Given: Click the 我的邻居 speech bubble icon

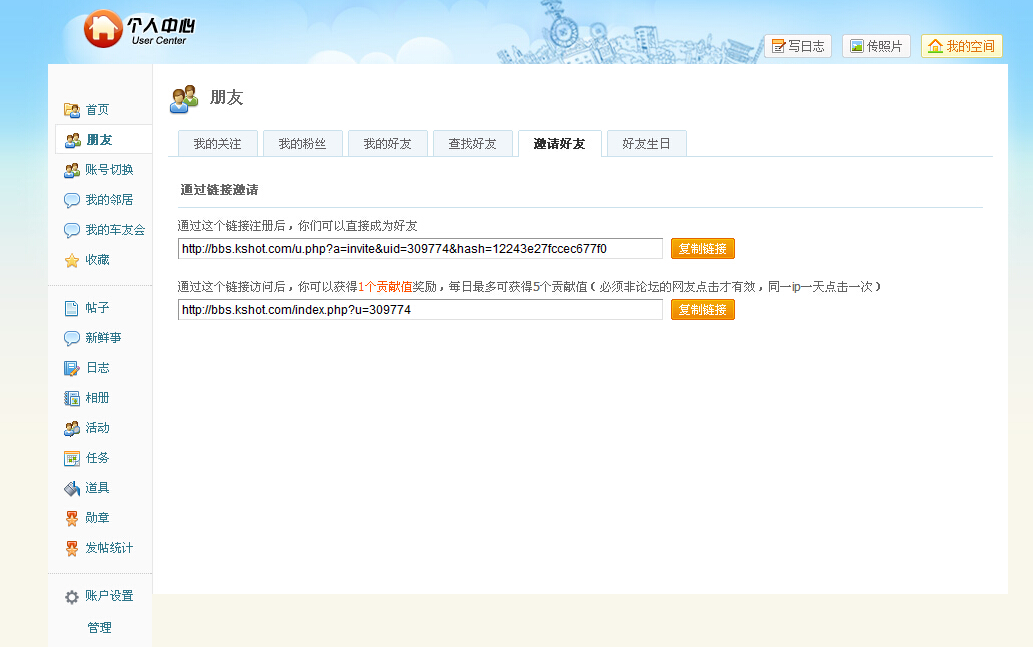Looking at the screenshot, I should [71, 200].
